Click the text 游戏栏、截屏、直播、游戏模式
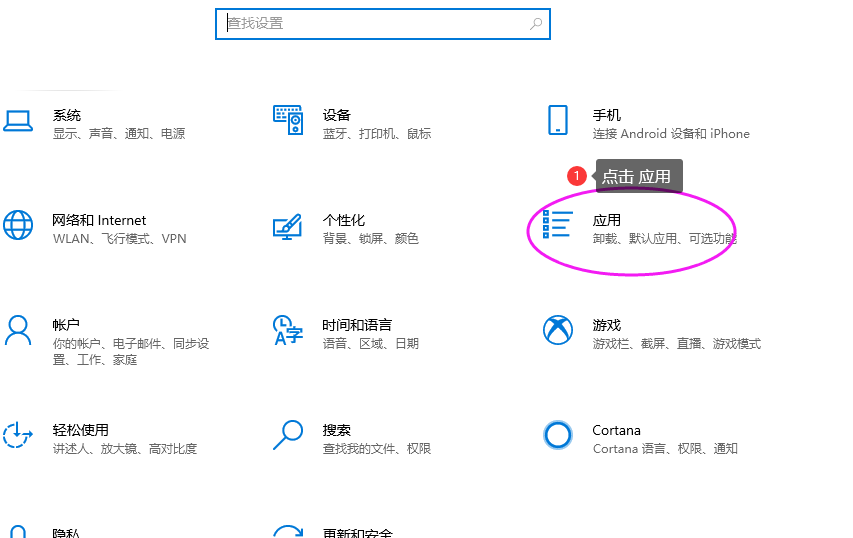 pyautogui.click(x=677, y=343)
